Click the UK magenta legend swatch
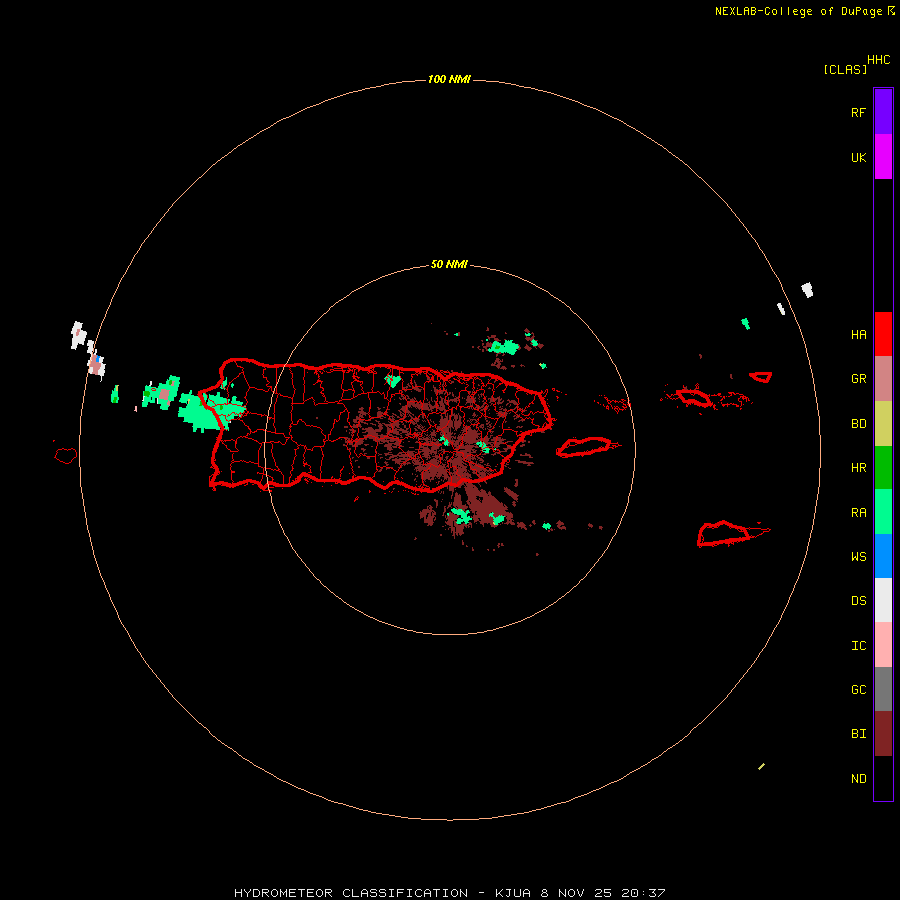900x900 pixels. 883,157
